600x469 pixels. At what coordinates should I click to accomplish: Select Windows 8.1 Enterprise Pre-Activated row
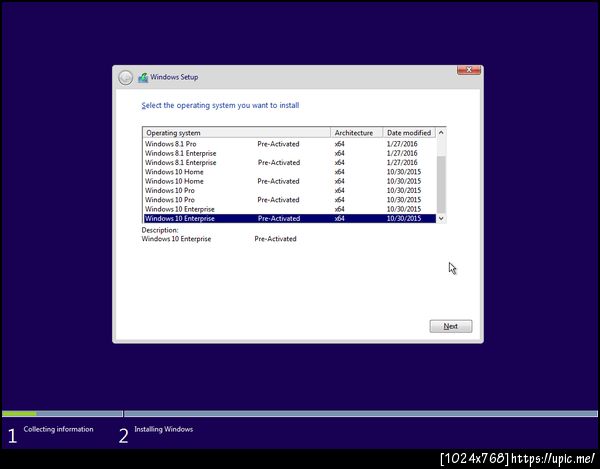[290, 163]
